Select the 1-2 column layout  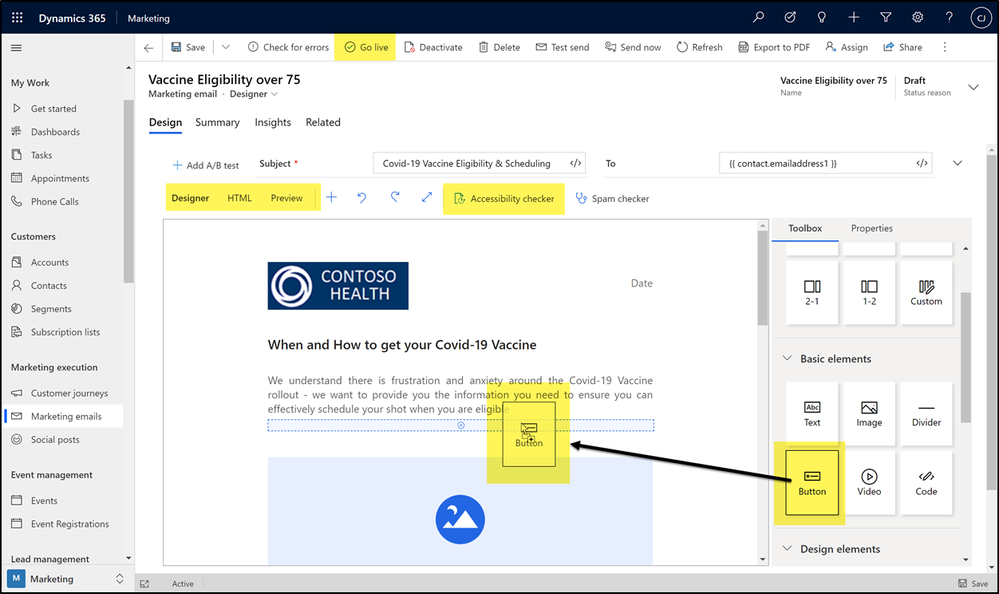tap(869, 293)
